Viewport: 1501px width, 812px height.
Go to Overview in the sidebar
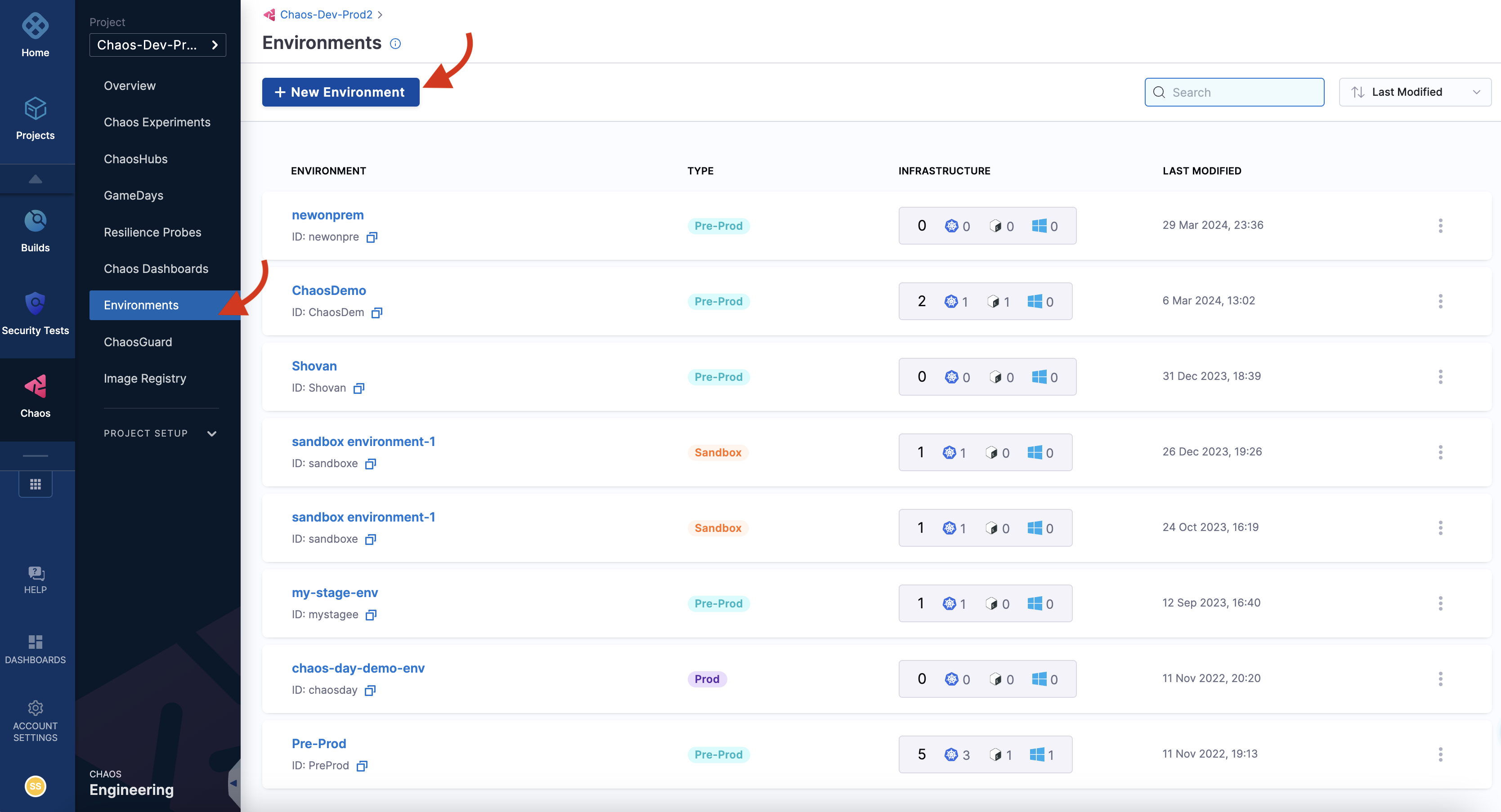tap(130, 85)
